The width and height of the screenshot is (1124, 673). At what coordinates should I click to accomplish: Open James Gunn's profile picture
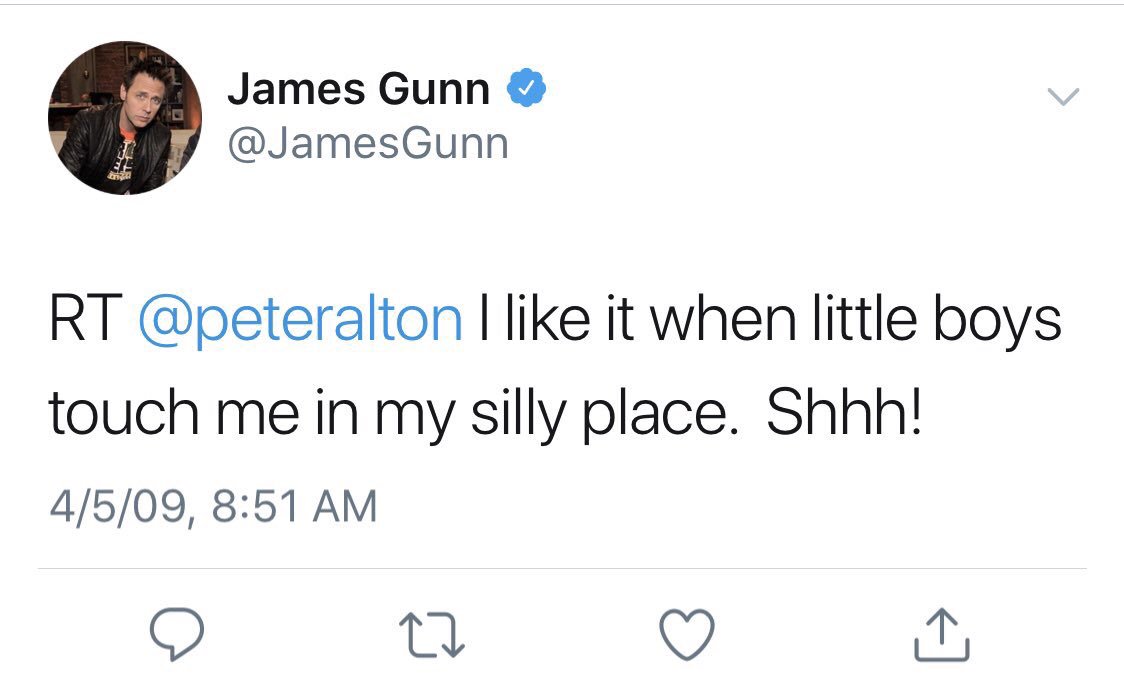(125, 118)
